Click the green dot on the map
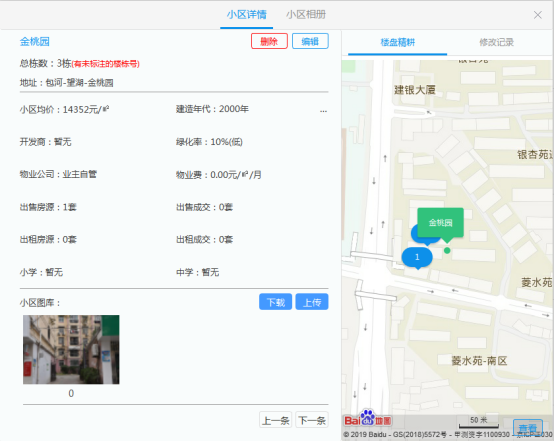Image resolution: width=554 pixels, height=441 pixels. (x=447, y=251)
